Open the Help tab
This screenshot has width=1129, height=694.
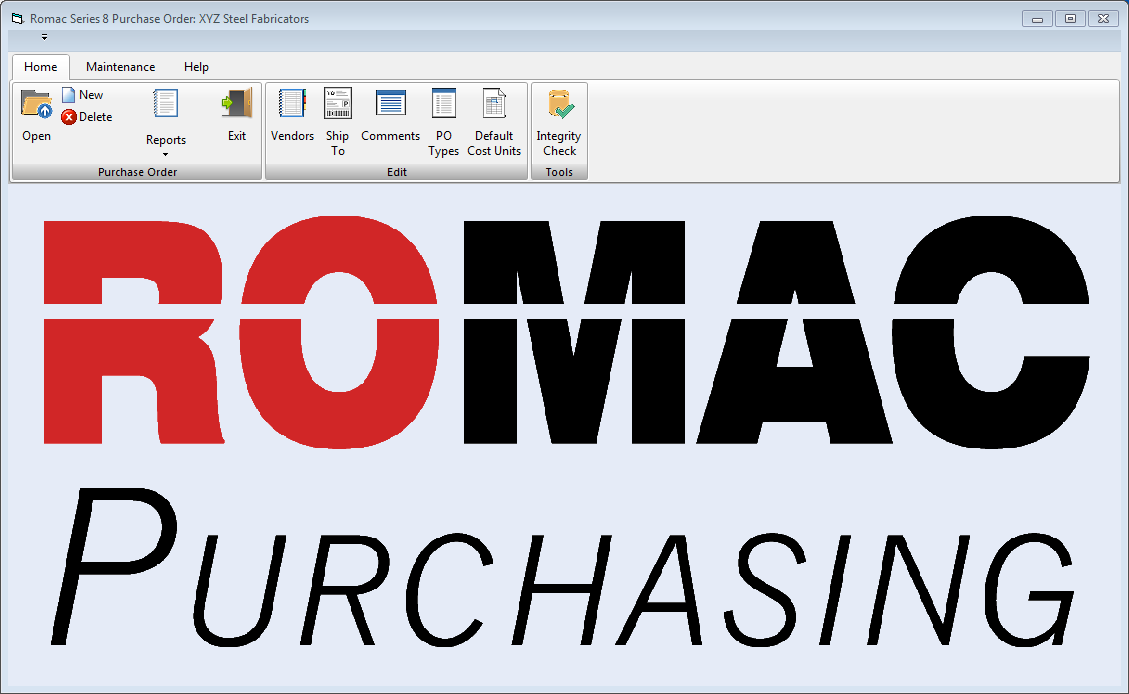(x=196, y=67)
